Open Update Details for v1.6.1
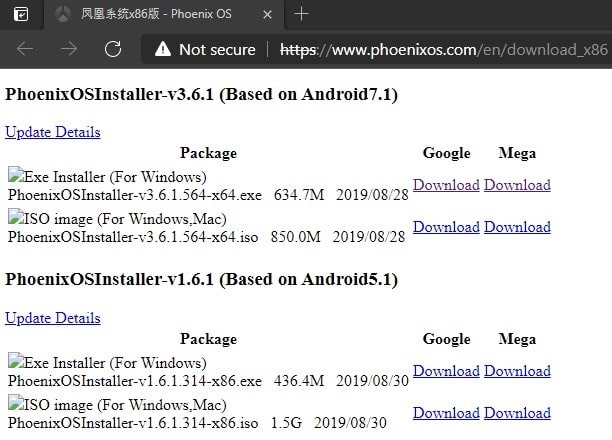The image size is (612, 440). pyautogui.click(x=53, y=318)
